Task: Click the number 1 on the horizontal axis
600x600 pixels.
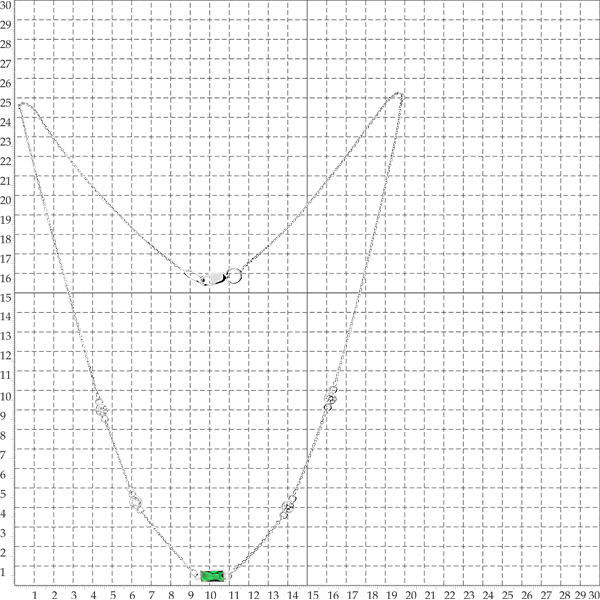Action: (34, 595)
